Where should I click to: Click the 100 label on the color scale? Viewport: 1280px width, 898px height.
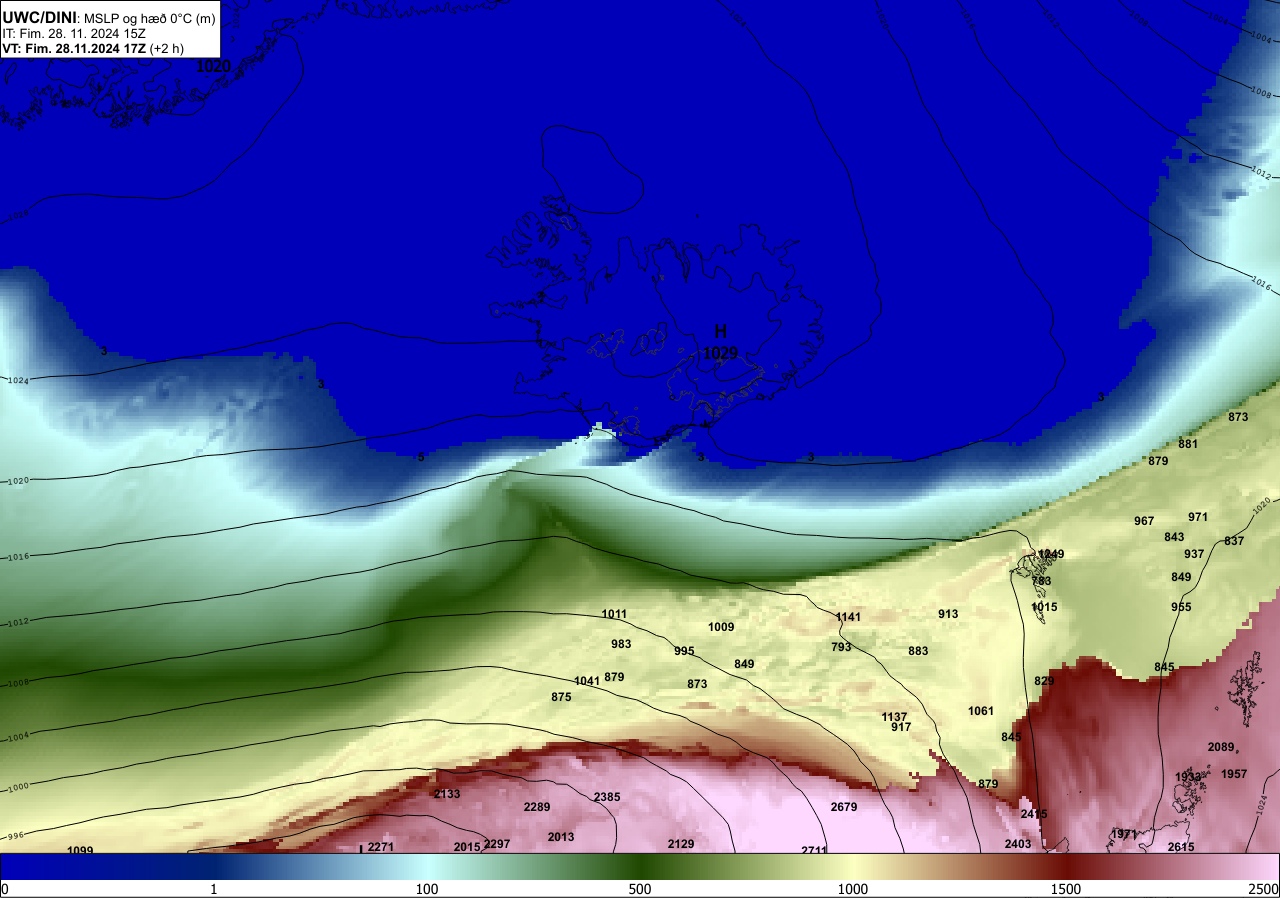pos(427,889)
